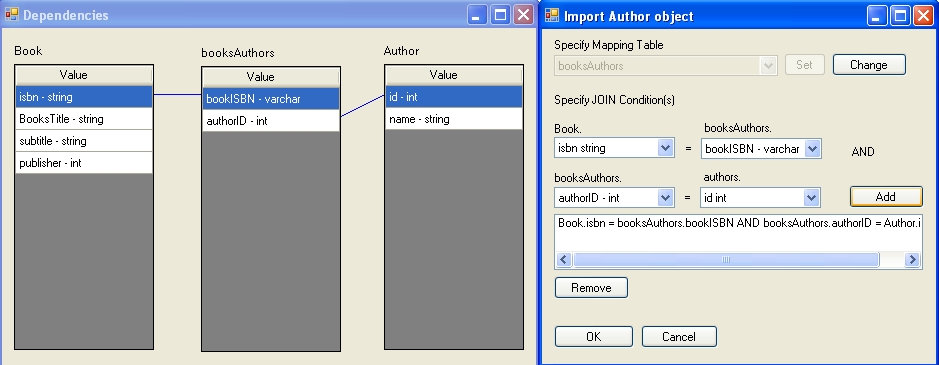The width and height of the screenshot is (939, 365).
Task: Open the disabled booksAuthors mapping table dropdown
Action: coord(768,65)
